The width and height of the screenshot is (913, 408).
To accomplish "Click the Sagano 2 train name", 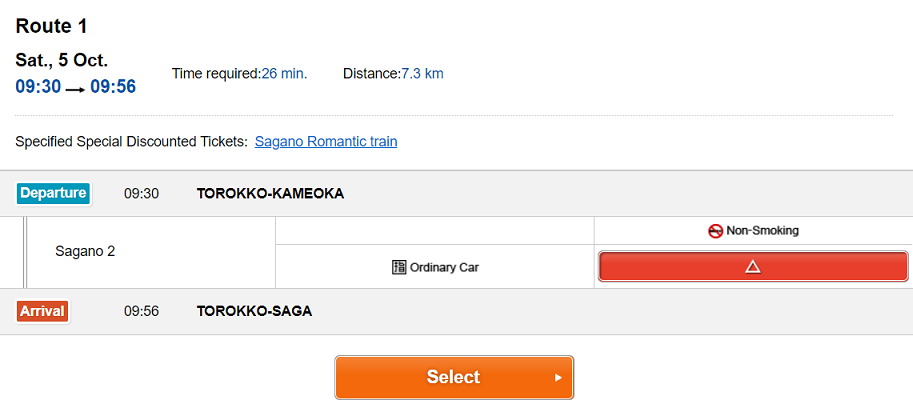I will [x=85, y=251].
